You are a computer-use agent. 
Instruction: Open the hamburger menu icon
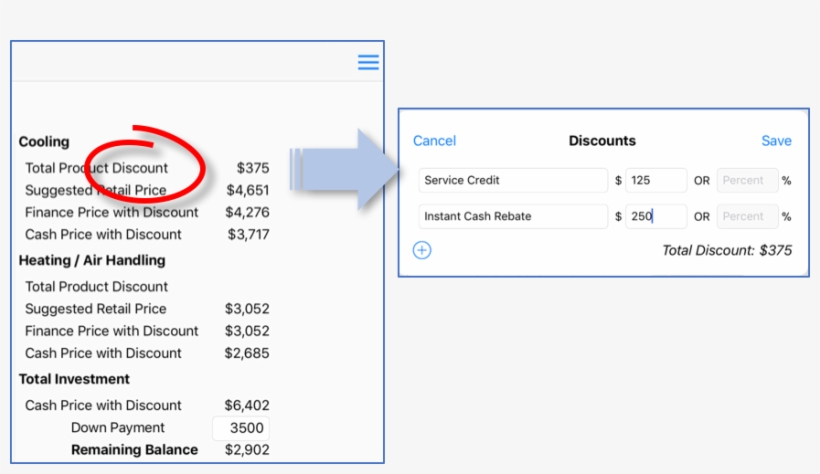368,62
